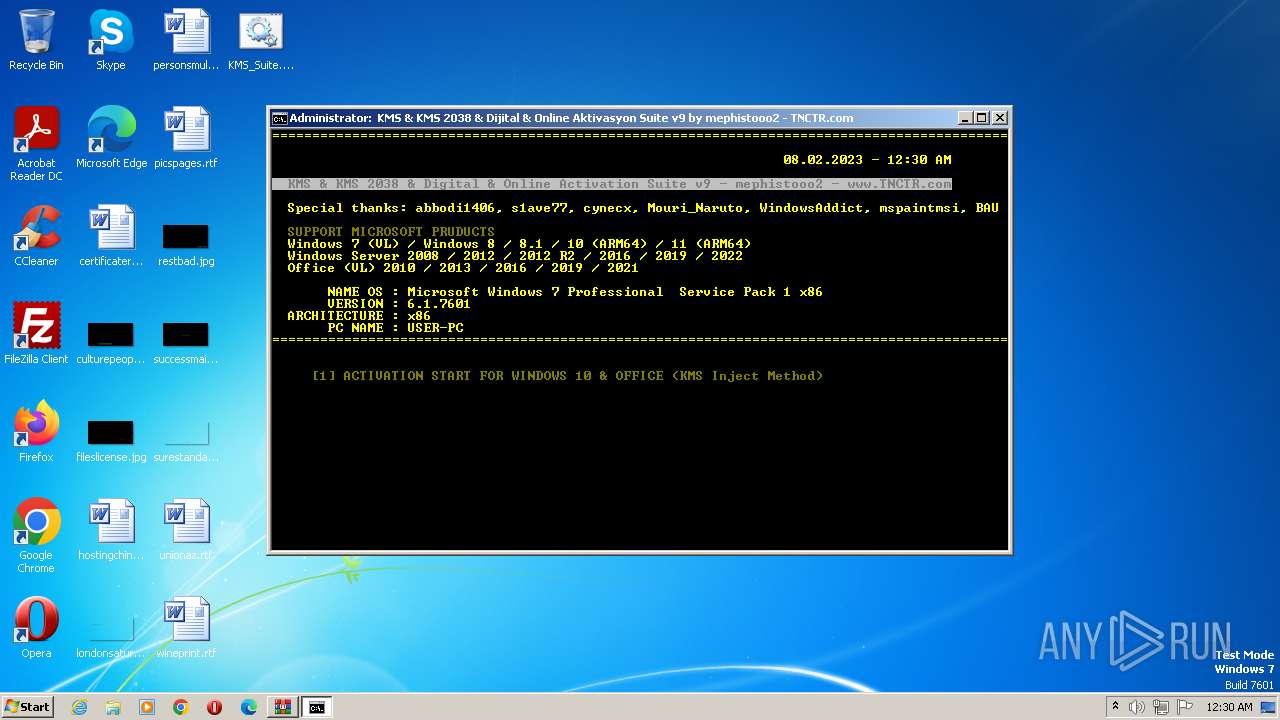Click the 'VERSION : 6.1.7601' console line
Viewport: 1280px width, 720px height.
click(x=399, y=304)
